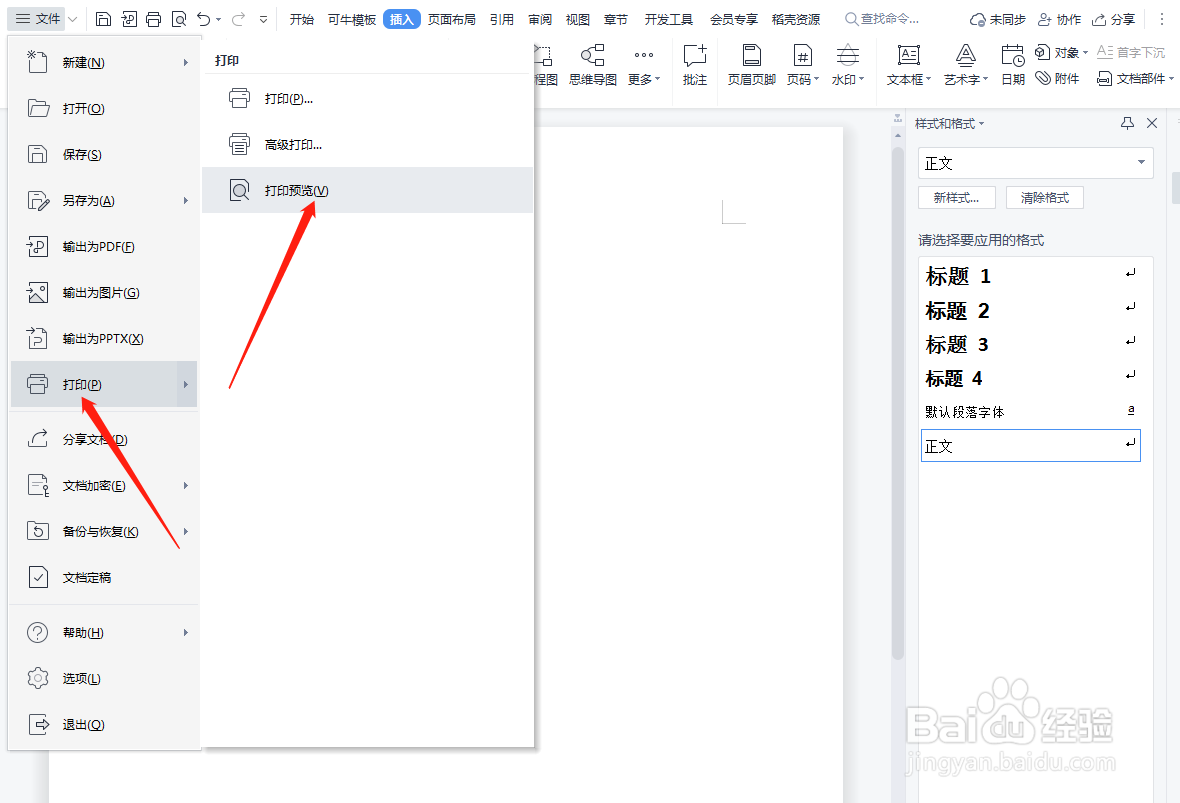Click the Print Preview icon in quick toolbar
The height and width of the screenshot is (803, 1180).
coord(178,19)
